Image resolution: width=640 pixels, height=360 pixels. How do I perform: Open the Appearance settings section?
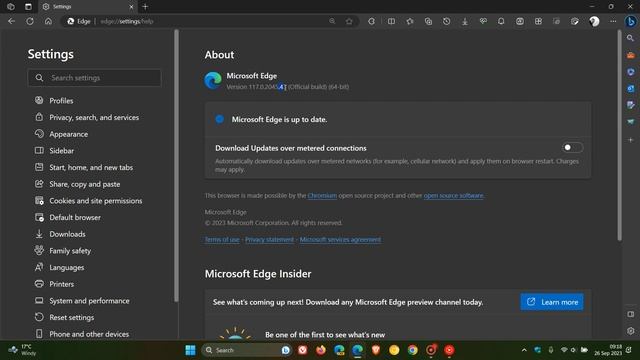tap(68, 134)
